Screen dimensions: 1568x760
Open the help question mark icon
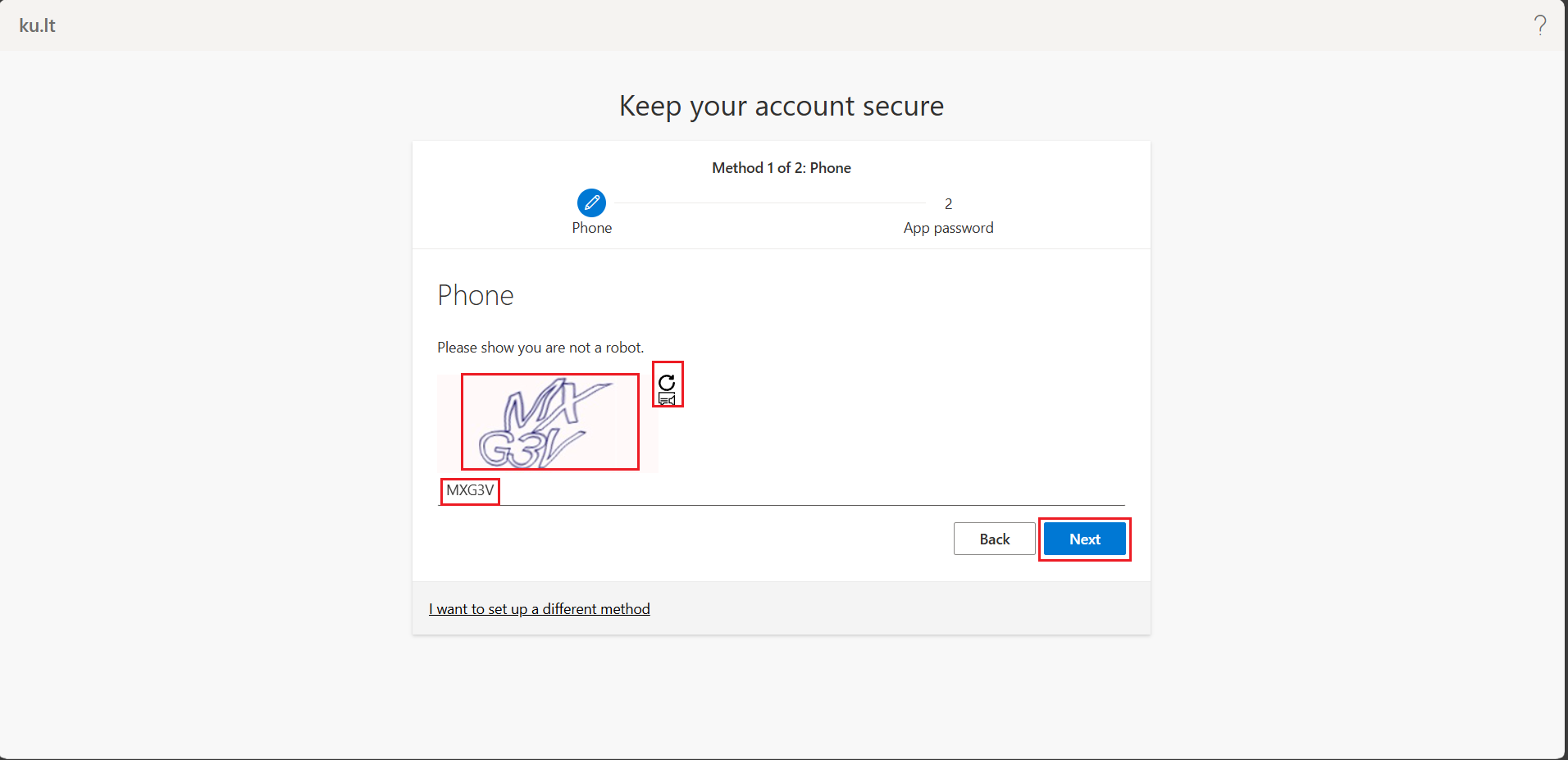(1540, 25)
